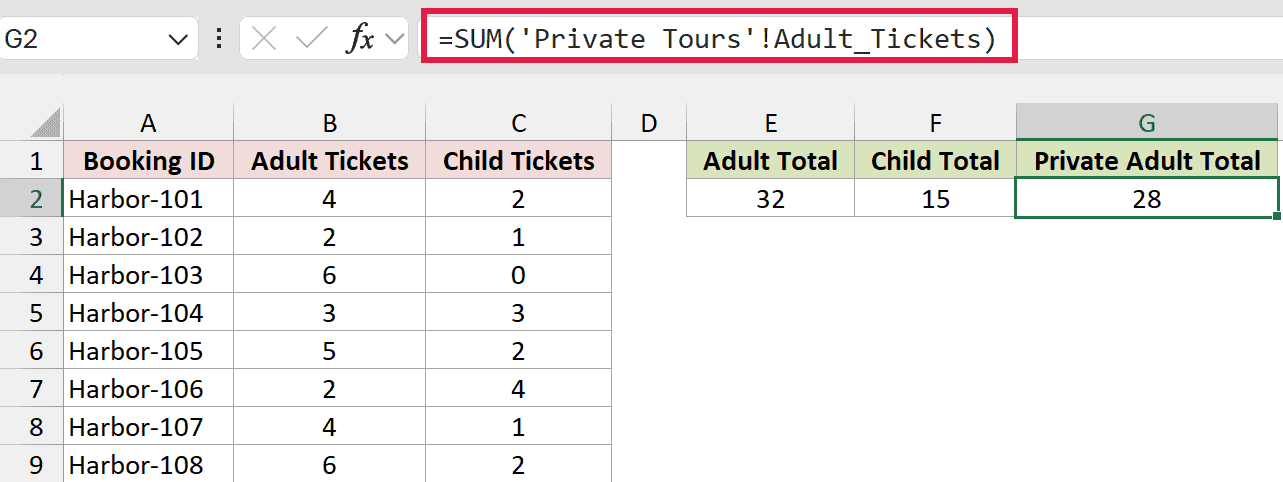Viewport: 1283px width, 482px height.
Task: Click the Adult Tickets header cell
Action: pyautogui.click(x=330, y=161)
